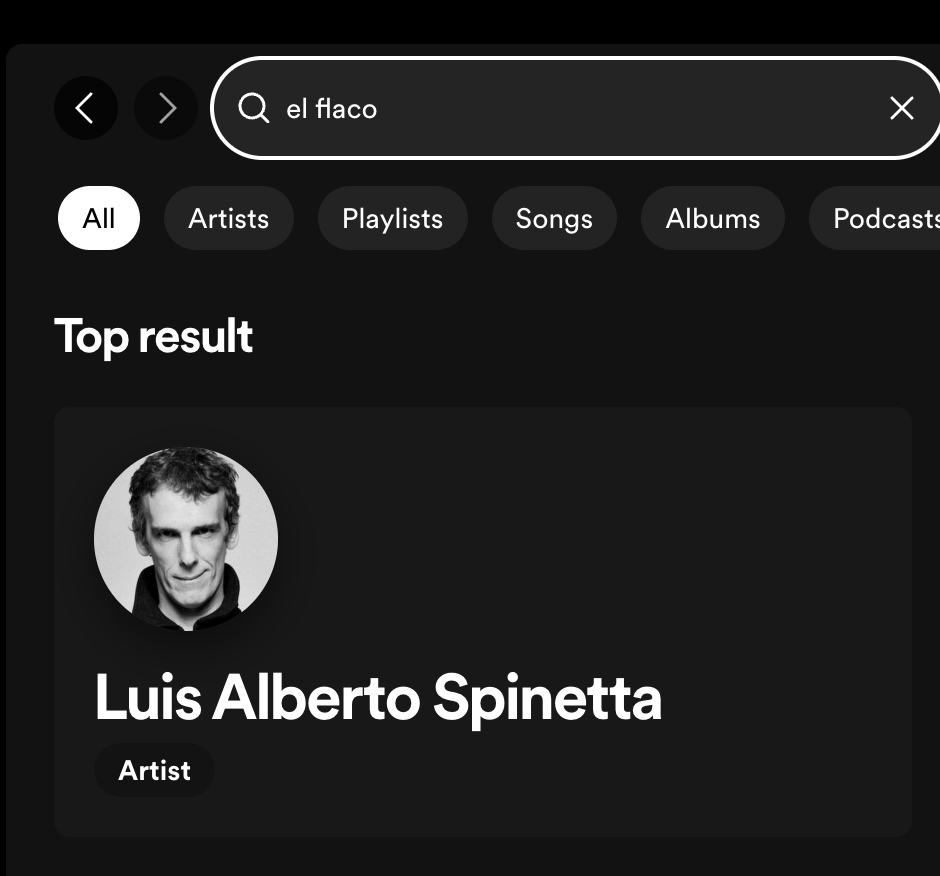The width and height of the screenshot is (940, 876).
Task: Click empty area of the top result card
Action: click(x=599, y=540)
